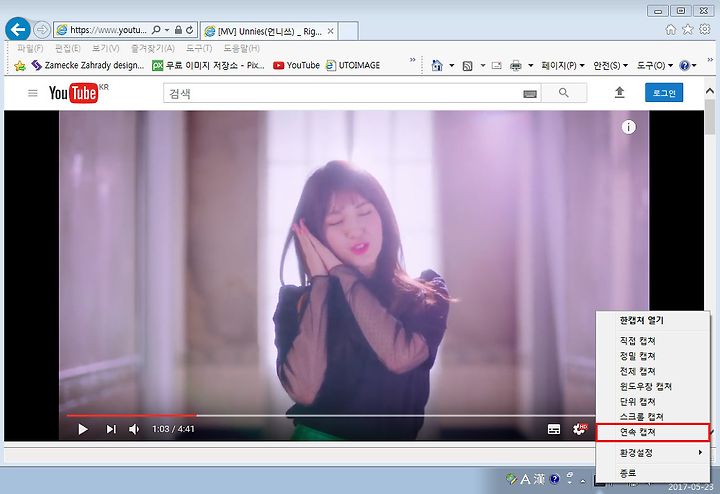The image size is (720, 494).
Task: Open the YouTube bookmark in favorites bar
Action: pyautogui.click(x=296, y=66)
